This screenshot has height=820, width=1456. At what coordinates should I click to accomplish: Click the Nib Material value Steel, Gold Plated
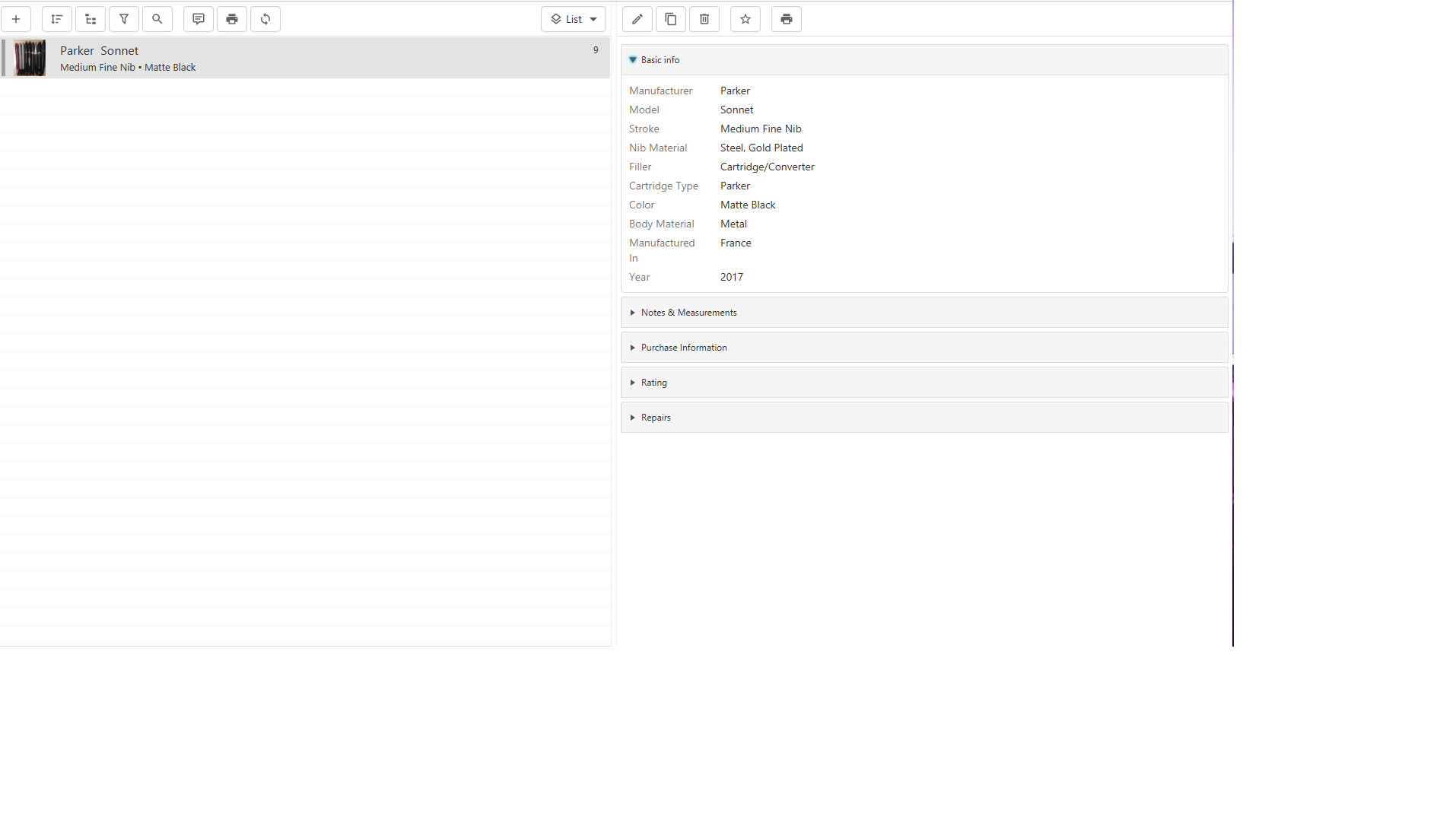pos(761,148)
